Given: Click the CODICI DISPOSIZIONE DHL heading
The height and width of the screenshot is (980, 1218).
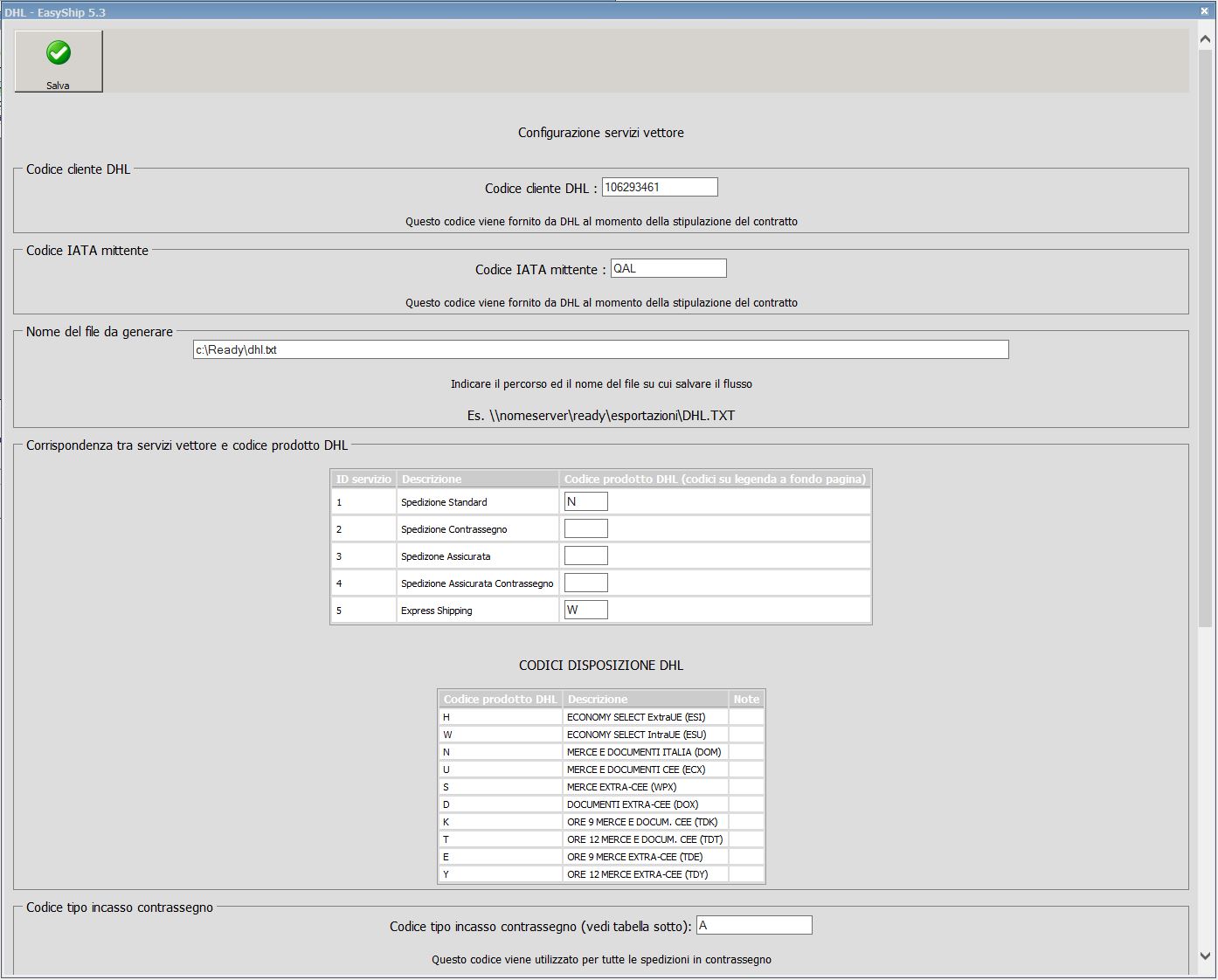Looking at the screenshot, I should 601,666.
